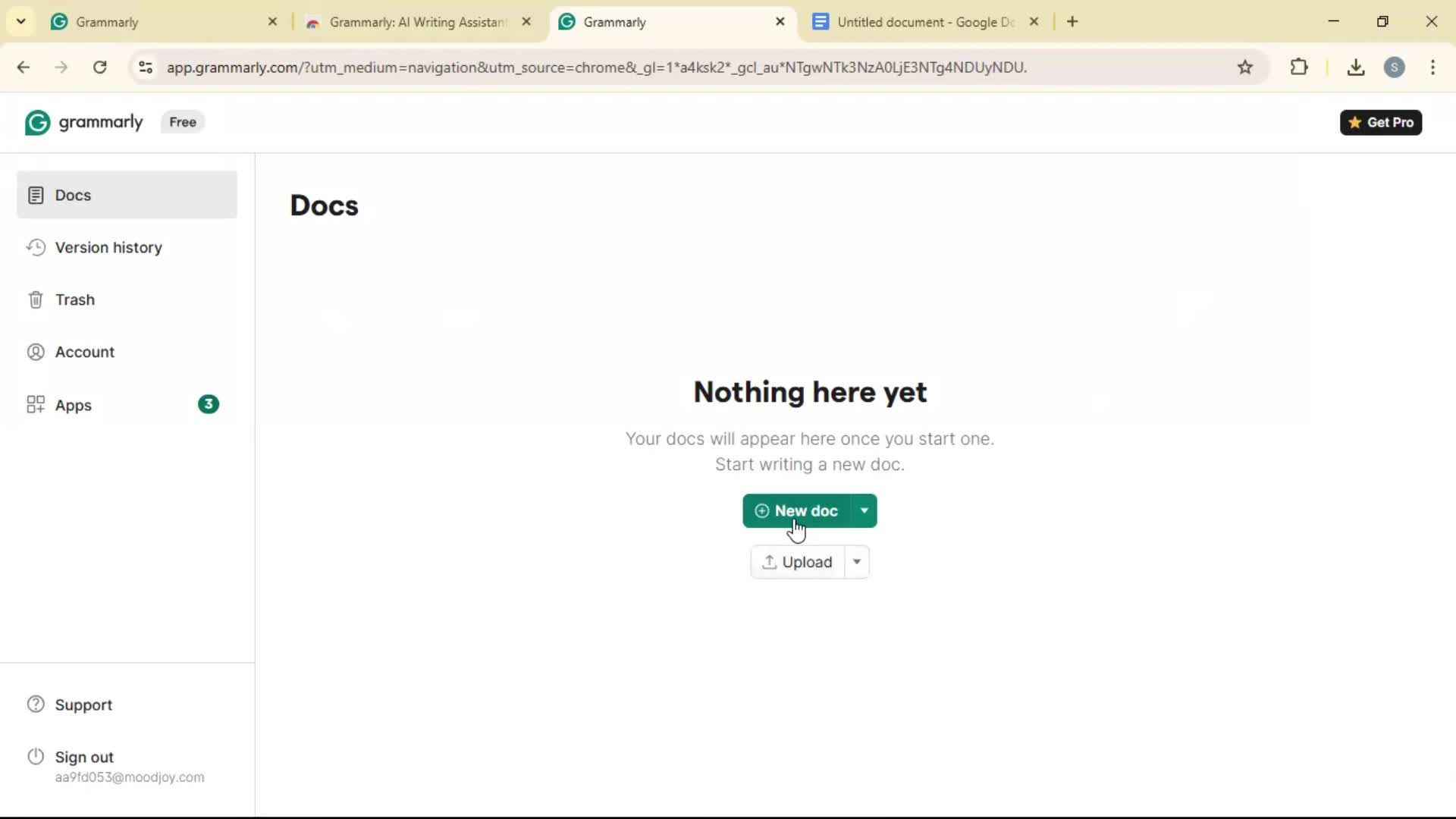Open the Support help page
The width and height of the screenshot is (1456, 819).
[x=83, y=704]
